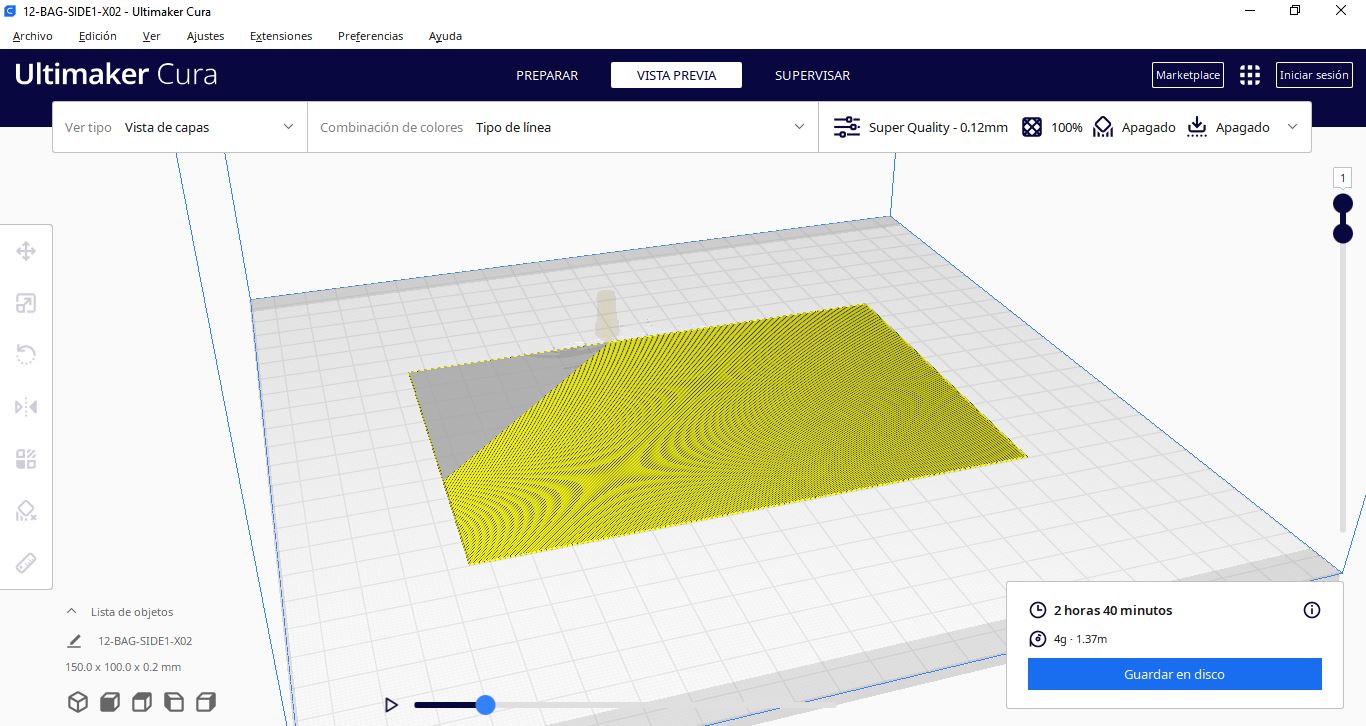Viewport: 1366px width, 726px height.
Task: Switch to top view cube icon
Action: pos(142,702)
